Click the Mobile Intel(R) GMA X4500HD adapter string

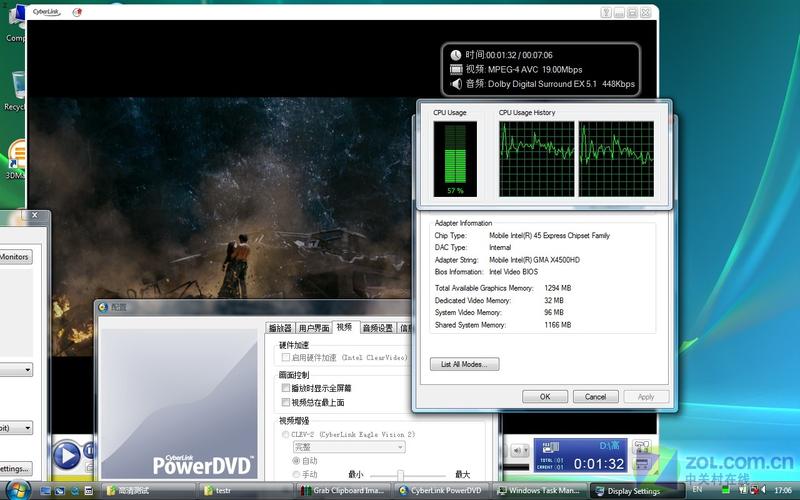[534, 260]
